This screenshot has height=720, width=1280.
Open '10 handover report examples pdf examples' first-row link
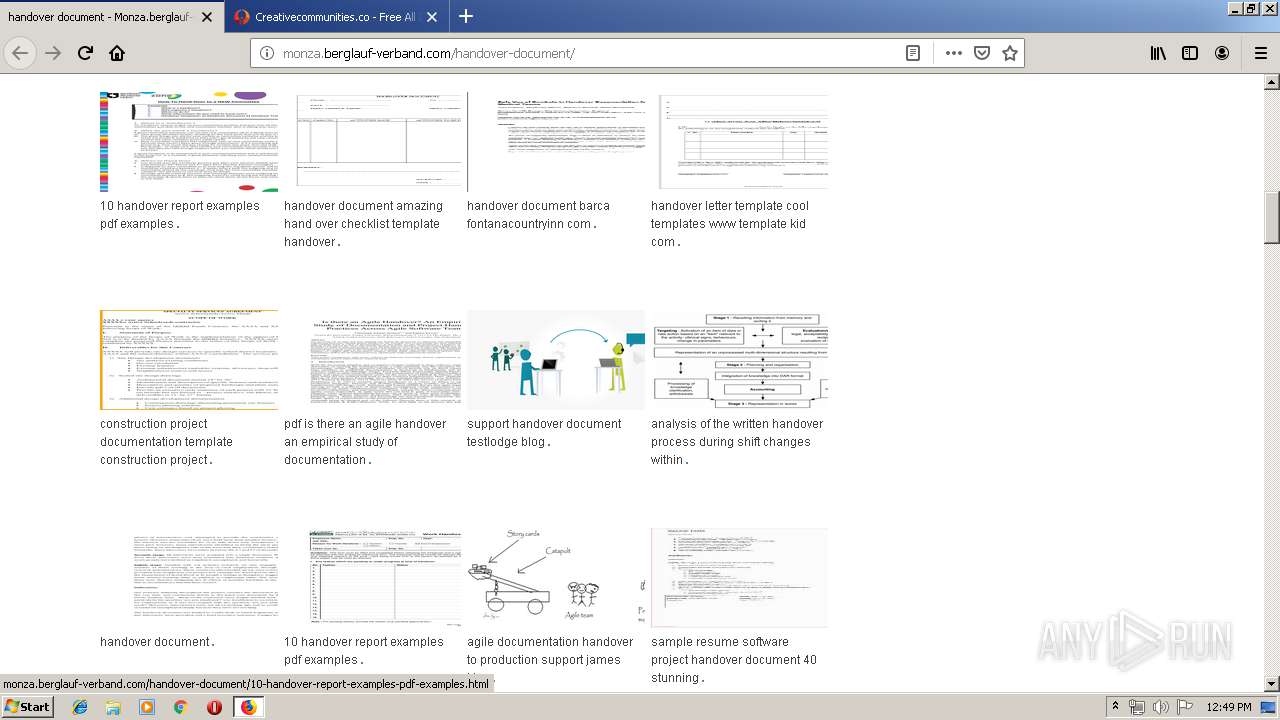(x=180, y=215)
